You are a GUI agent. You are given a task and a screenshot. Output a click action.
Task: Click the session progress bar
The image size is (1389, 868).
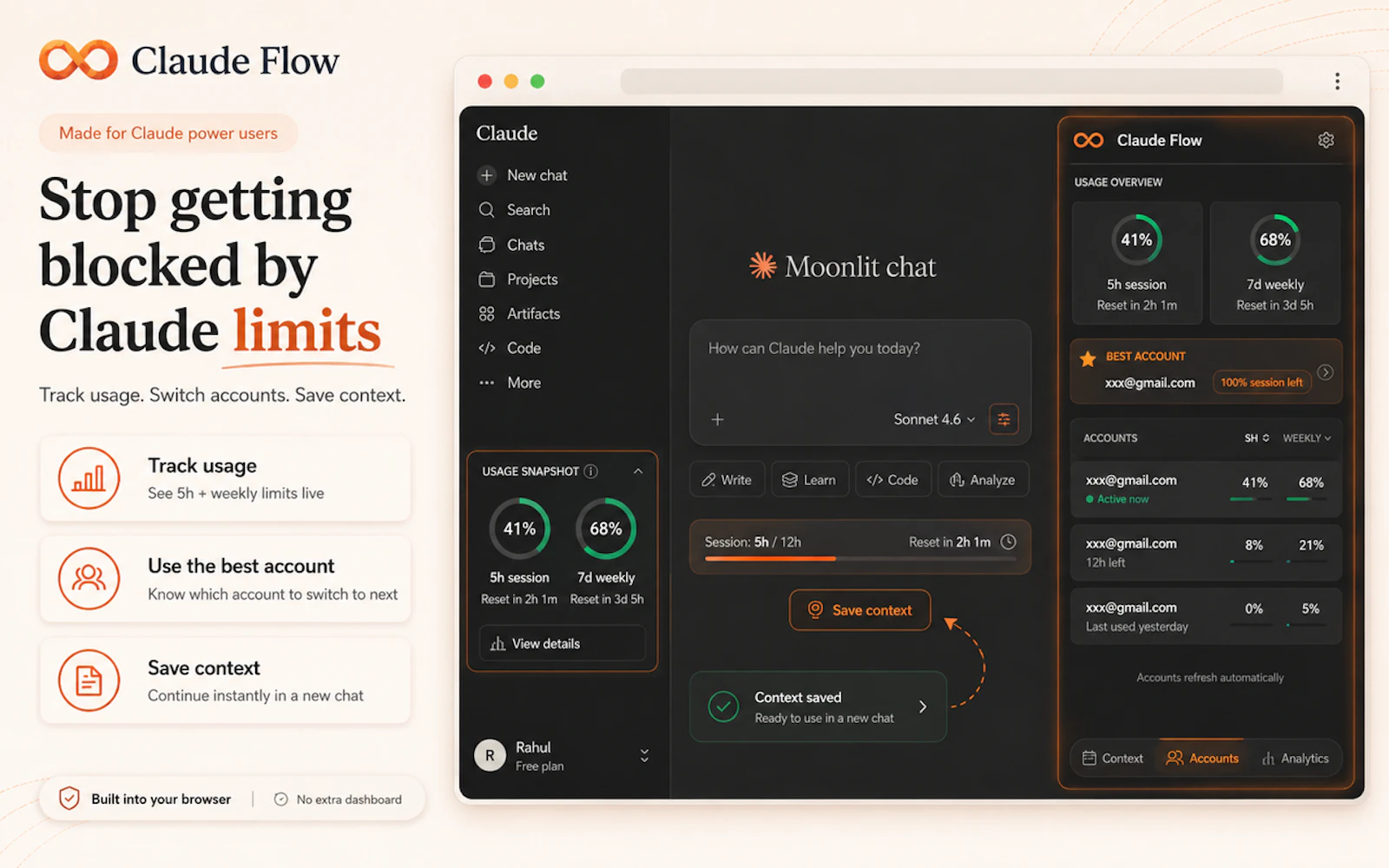coord(859,559)
